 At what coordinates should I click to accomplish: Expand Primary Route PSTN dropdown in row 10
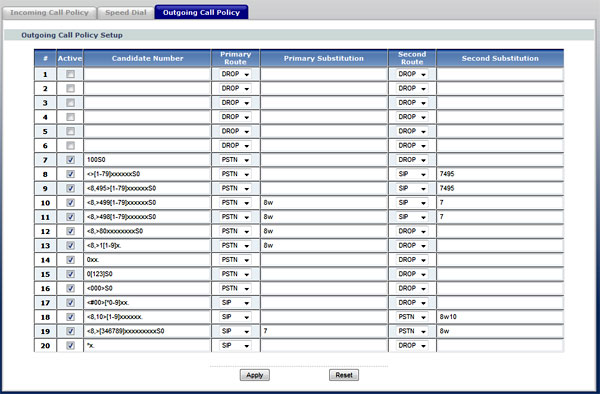[235, 203]
